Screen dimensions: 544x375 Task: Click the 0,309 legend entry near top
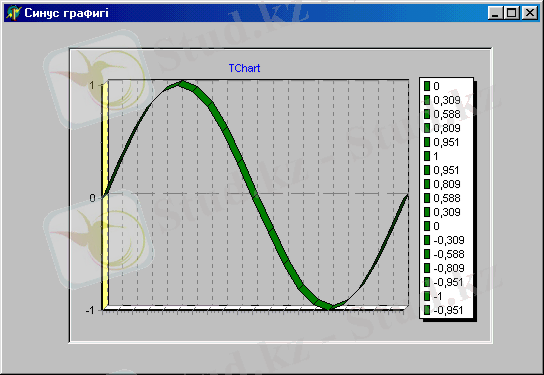443,100
